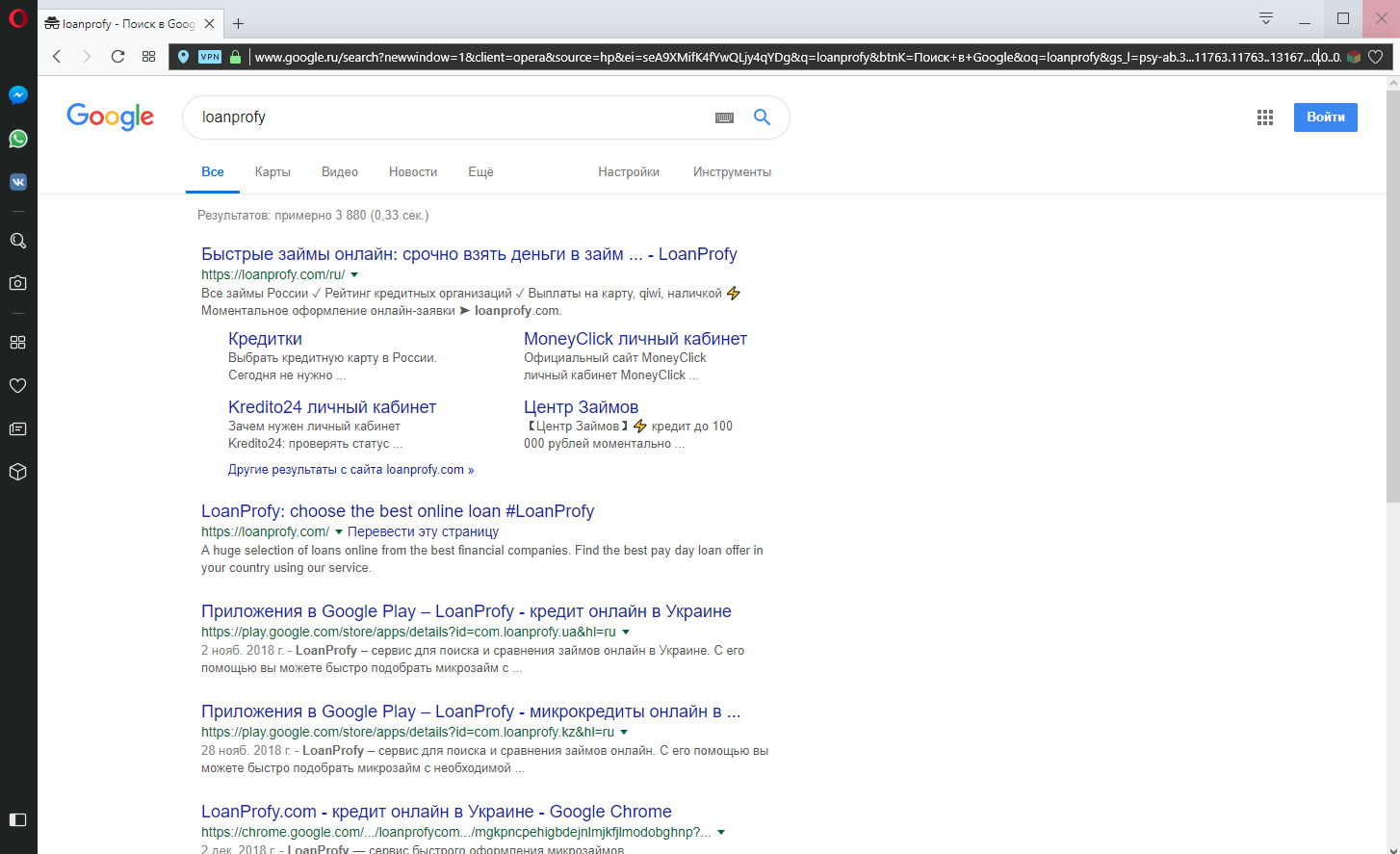1400x854 pixels.
Task: Toggle the VPN badge in address bar
Action: click(210, 57)
